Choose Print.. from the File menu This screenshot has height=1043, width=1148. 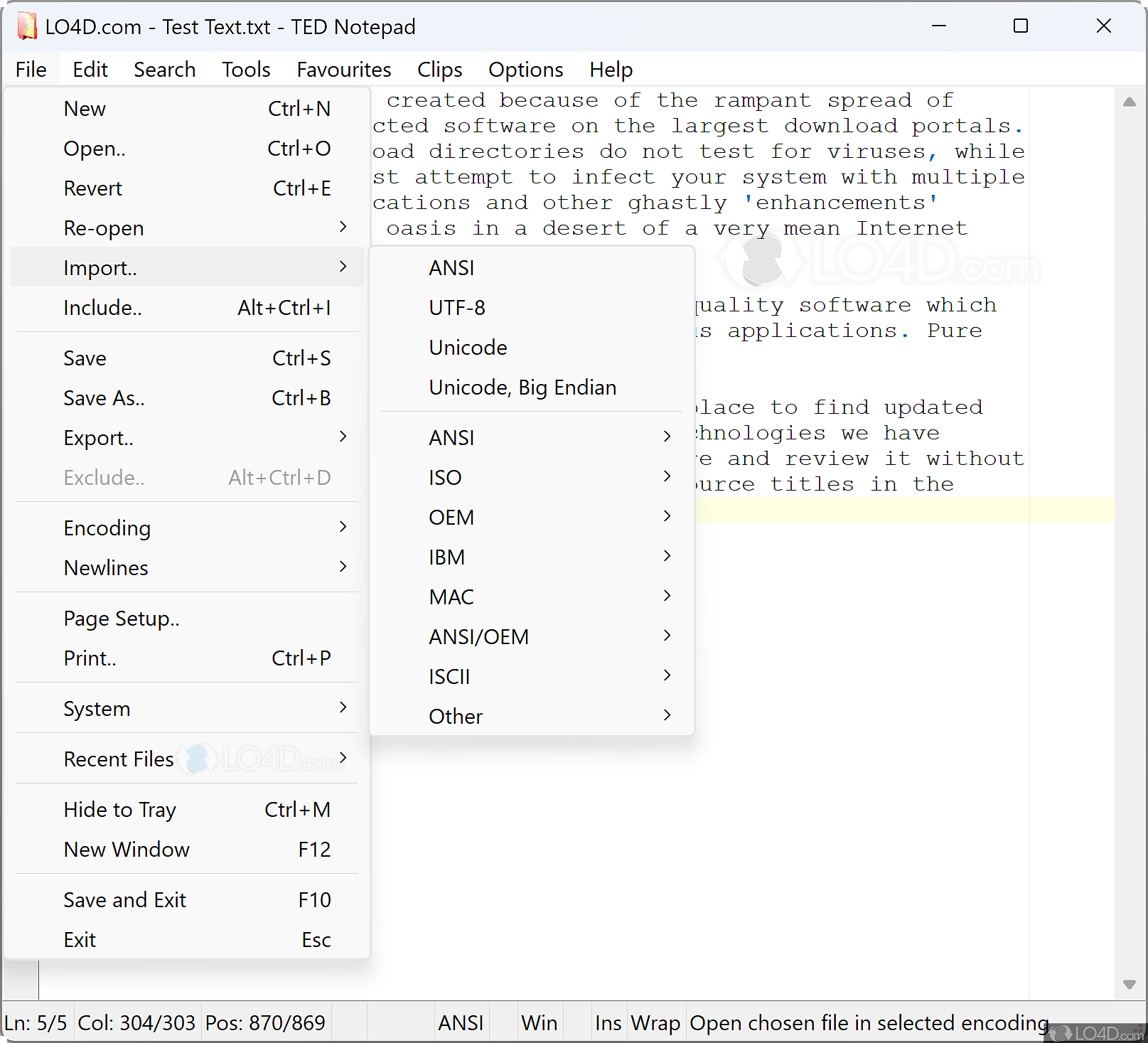187,658
